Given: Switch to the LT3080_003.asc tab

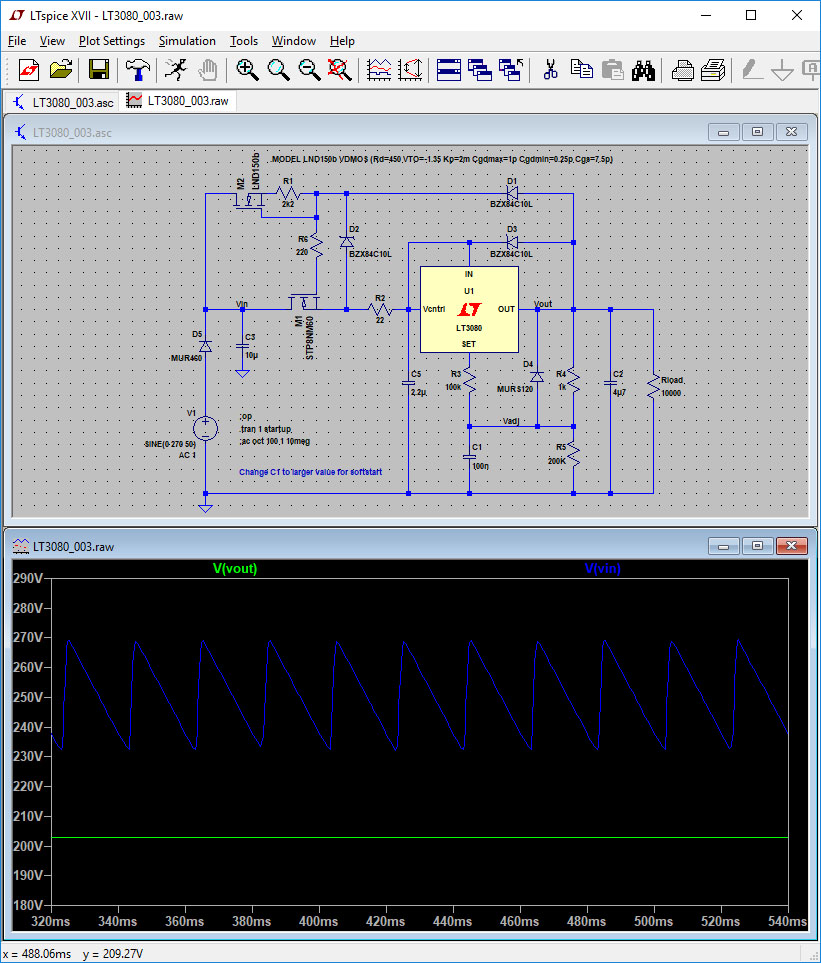Looking at the screenshot, I should tap(63, 103).
